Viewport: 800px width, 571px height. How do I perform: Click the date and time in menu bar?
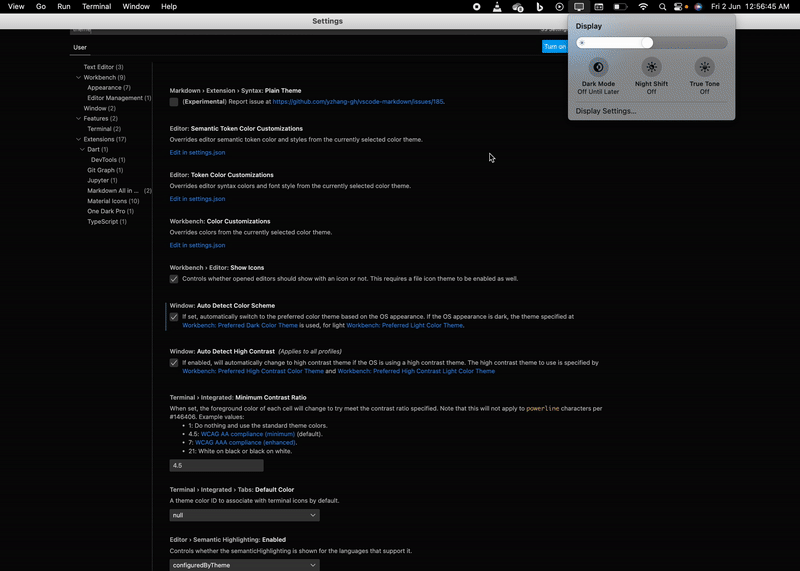[x=750, y=7]
